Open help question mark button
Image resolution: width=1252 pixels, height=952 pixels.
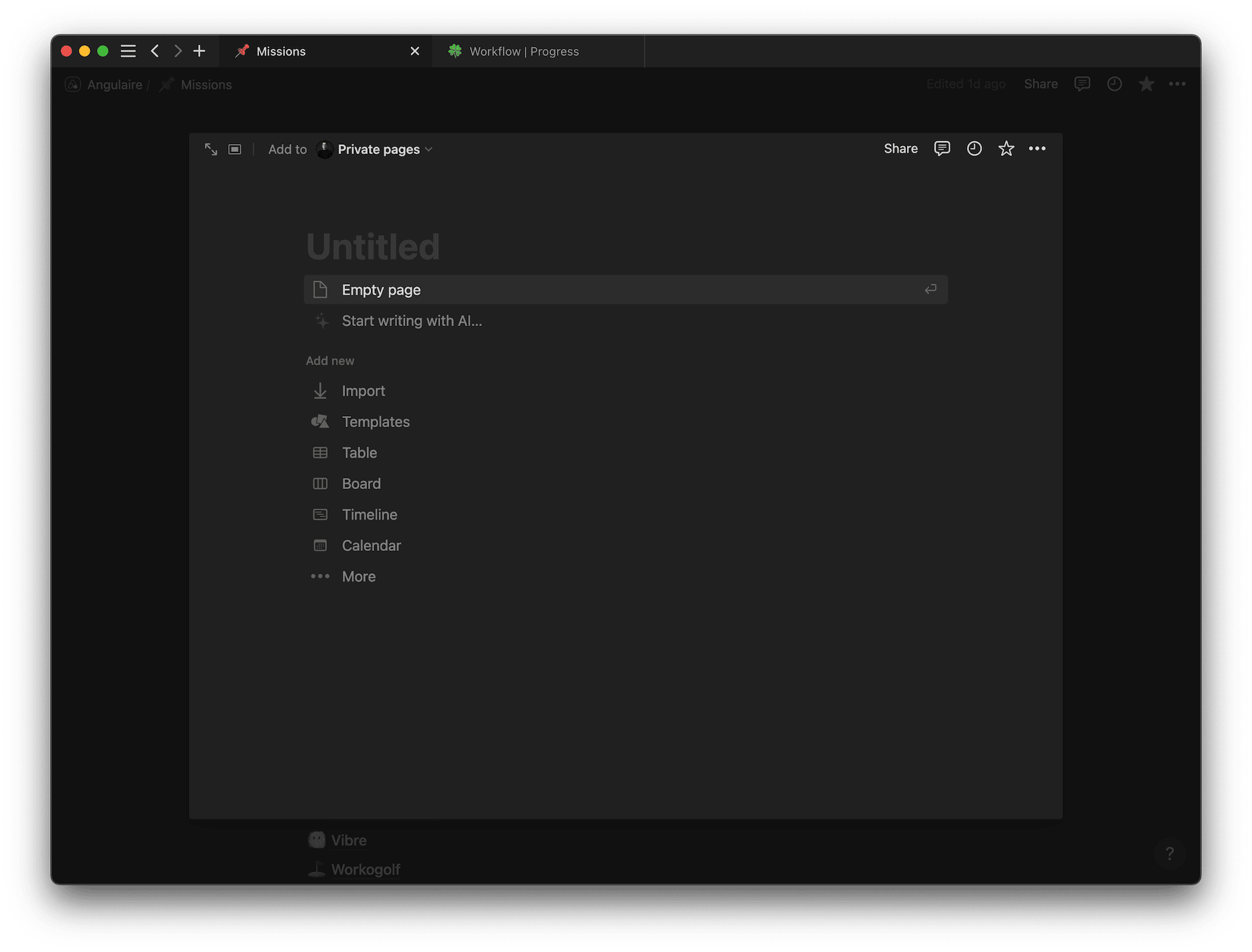(x=1169, y=854)
